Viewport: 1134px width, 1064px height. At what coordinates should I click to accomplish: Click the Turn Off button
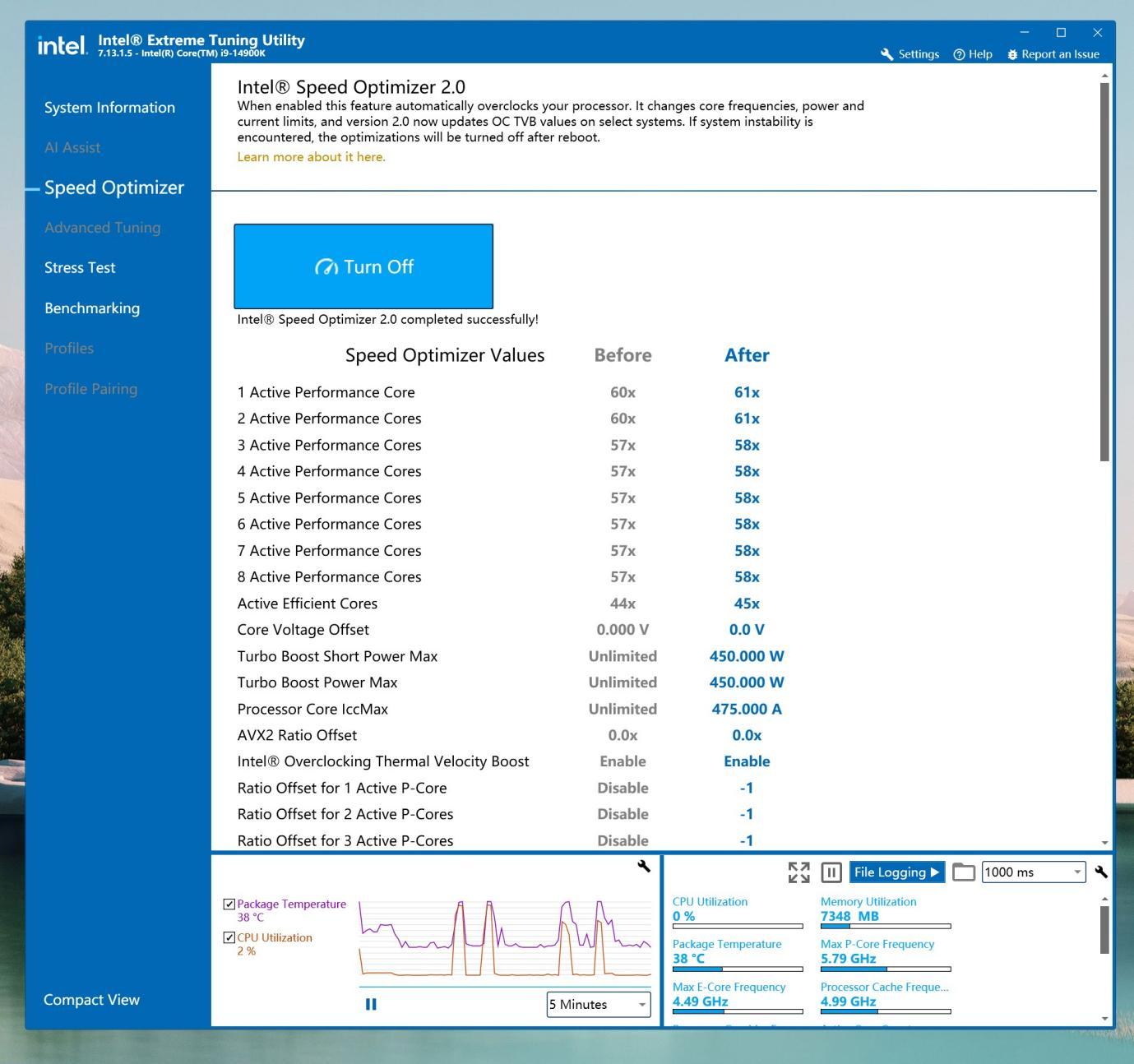[x=363, y=266]
